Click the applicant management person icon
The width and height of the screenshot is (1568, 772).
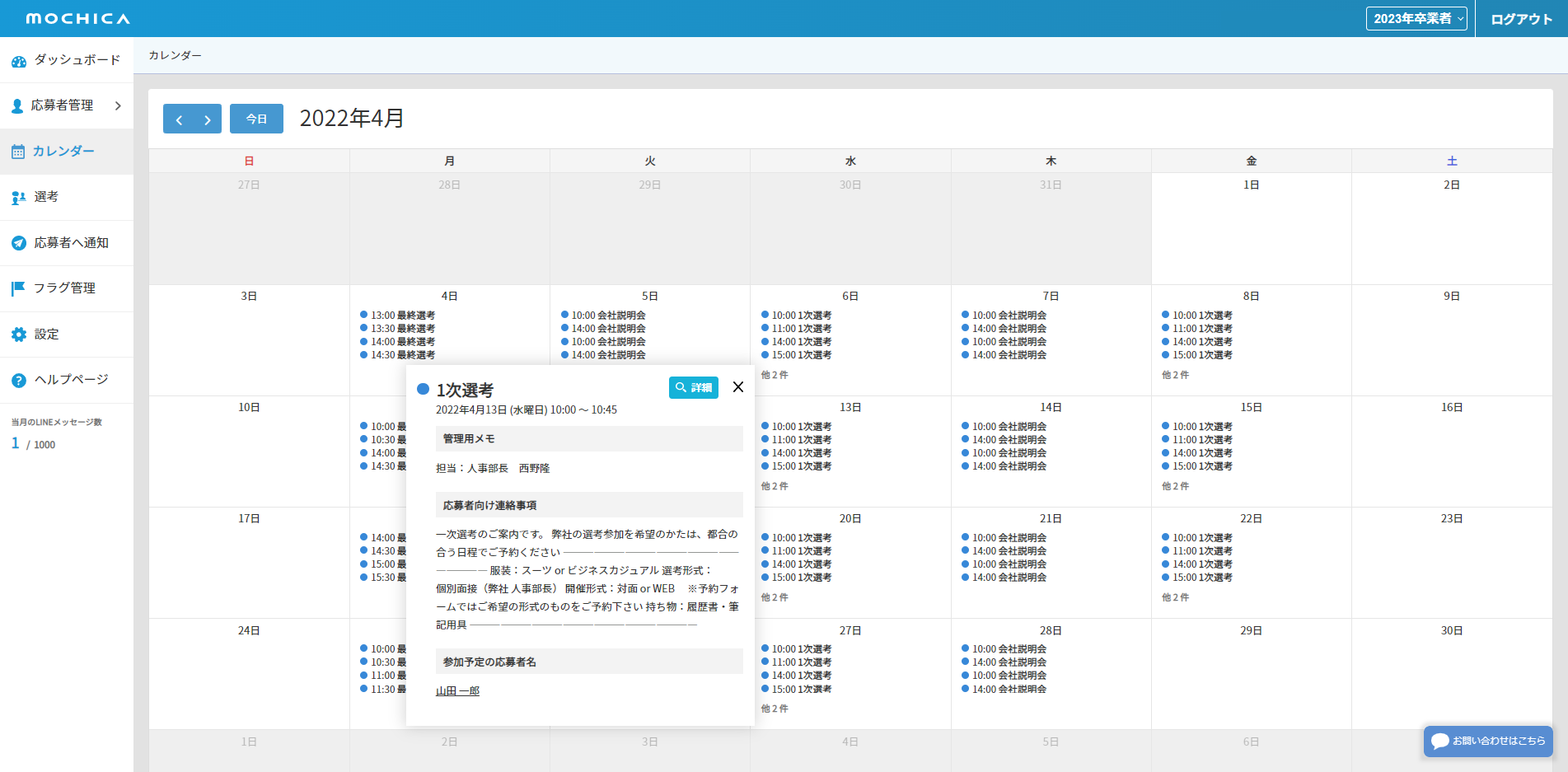[17, 105]
